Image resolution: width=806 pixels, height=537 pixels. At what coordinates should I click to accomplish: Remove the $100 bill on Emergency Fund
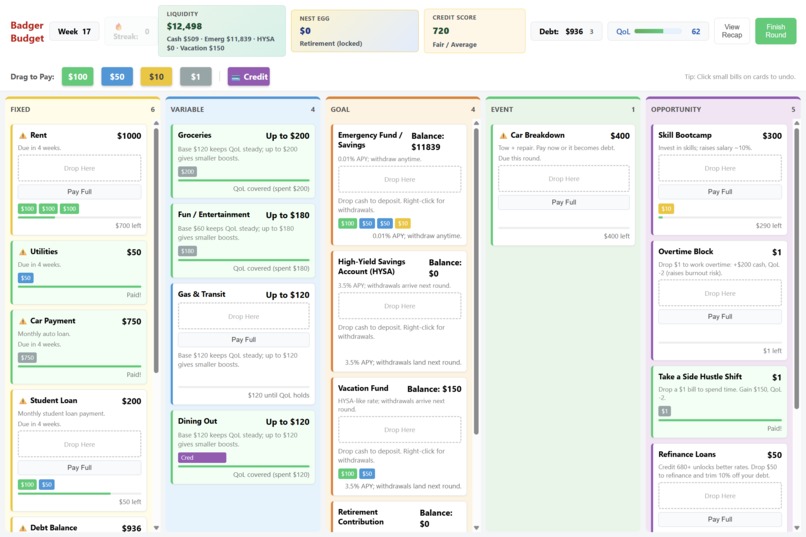click(x=347, y=224)
